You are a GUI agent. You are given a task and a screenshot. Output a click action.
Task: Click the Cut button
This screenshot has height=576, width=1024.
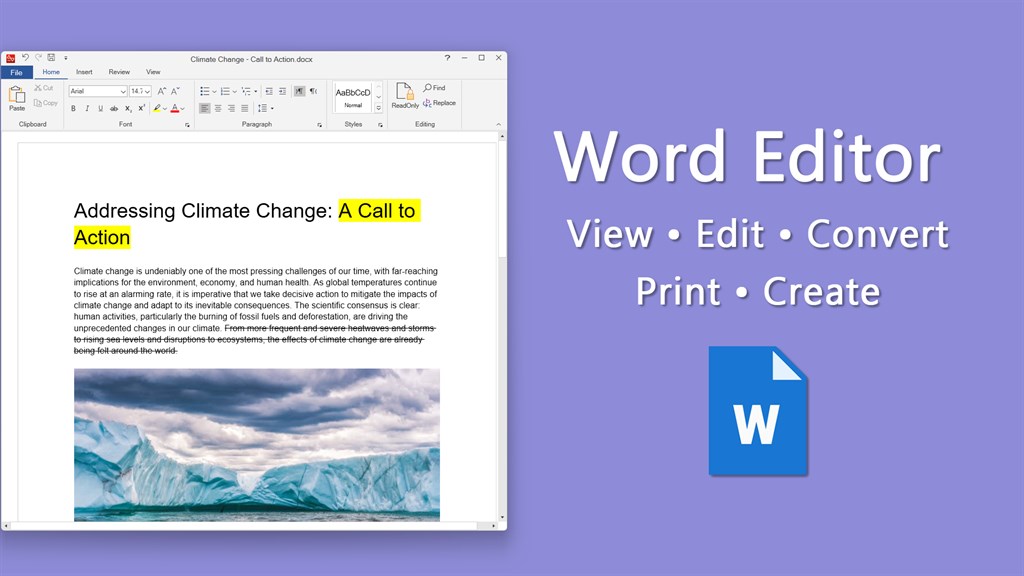pyautogui.click(x=44, y=88)
